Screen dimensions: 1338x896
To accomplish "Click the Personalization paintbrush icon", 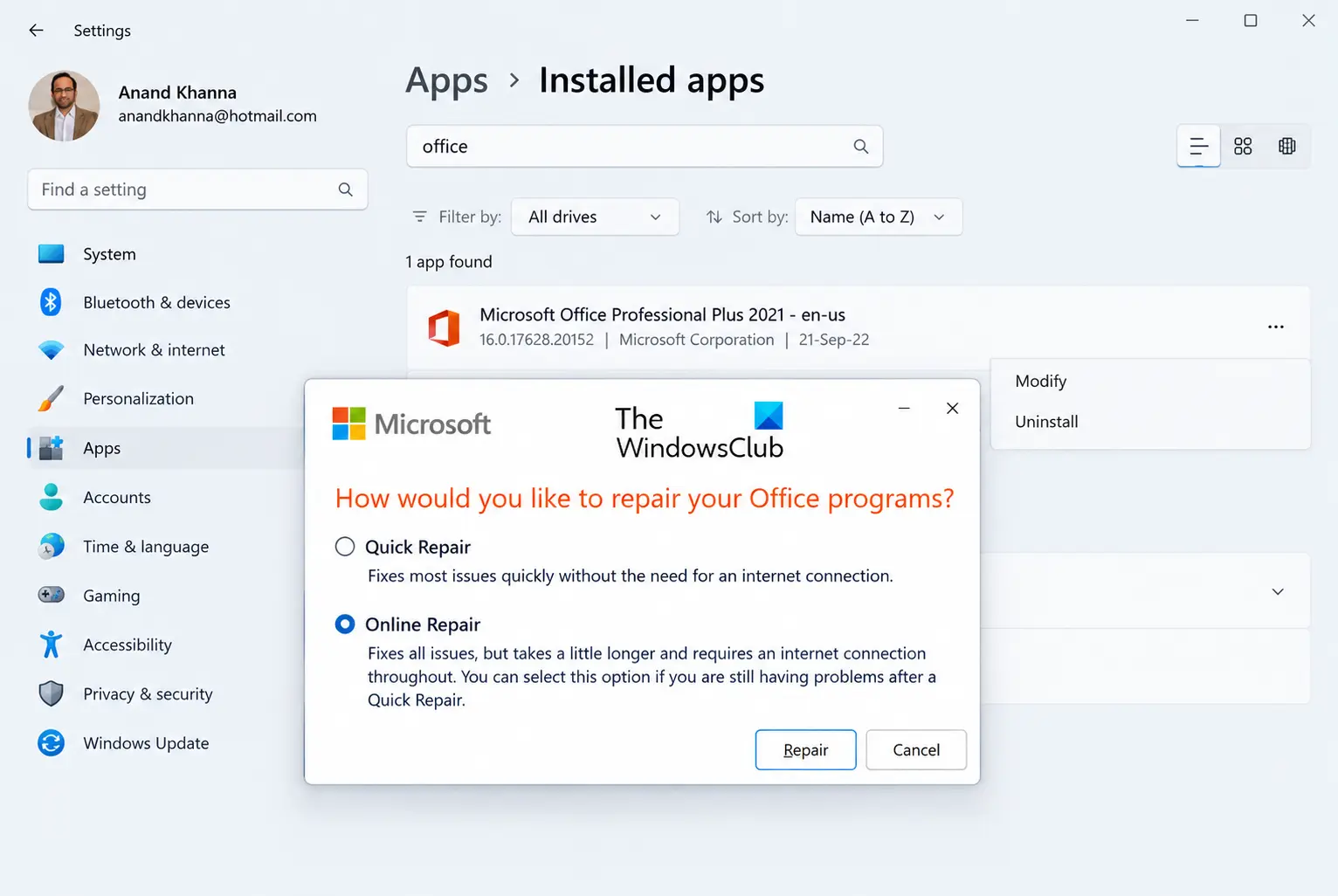I will (52, 398).
